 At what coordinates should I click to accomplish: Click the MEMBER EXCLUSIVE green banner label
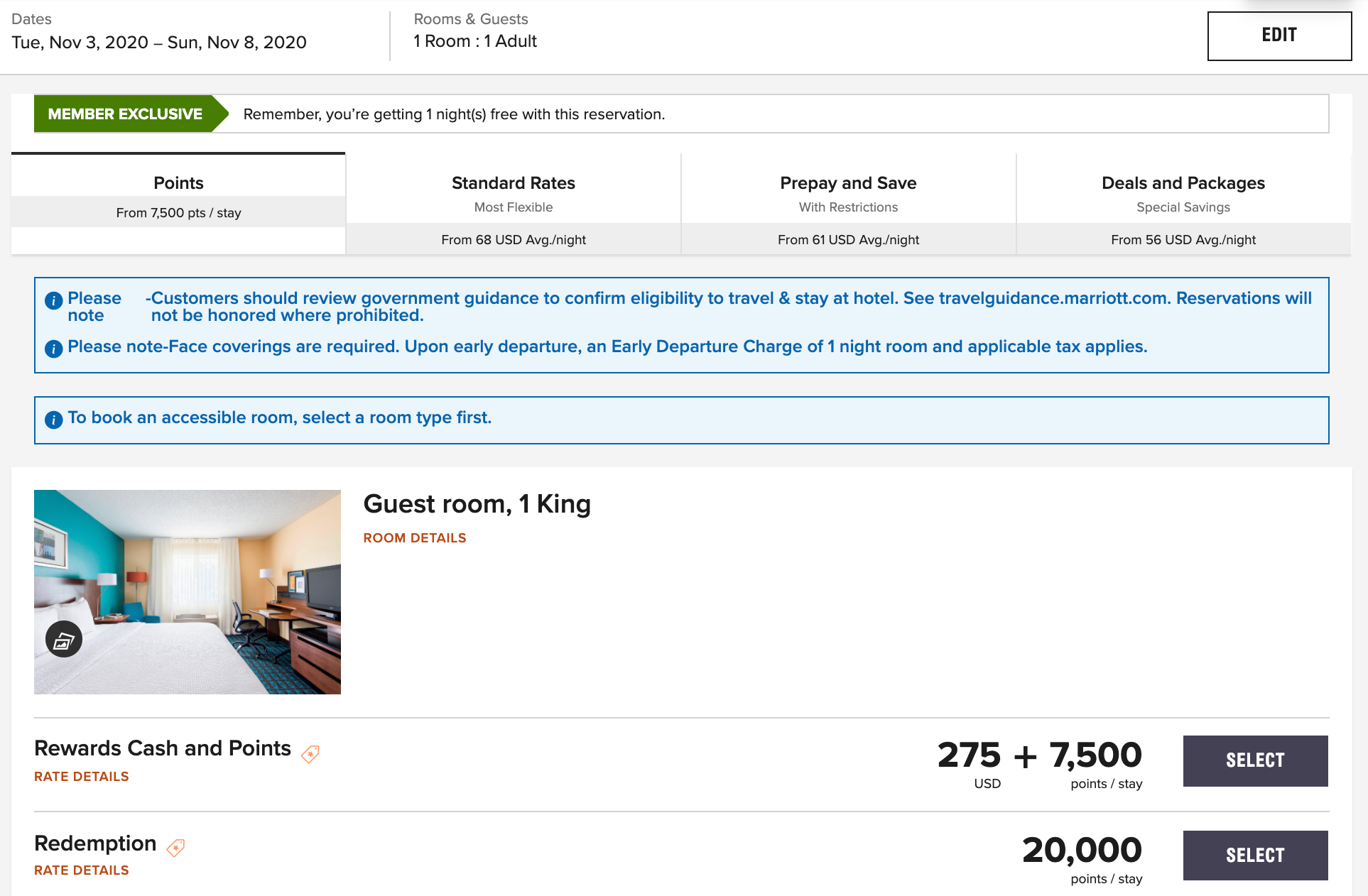click(125, 114)
